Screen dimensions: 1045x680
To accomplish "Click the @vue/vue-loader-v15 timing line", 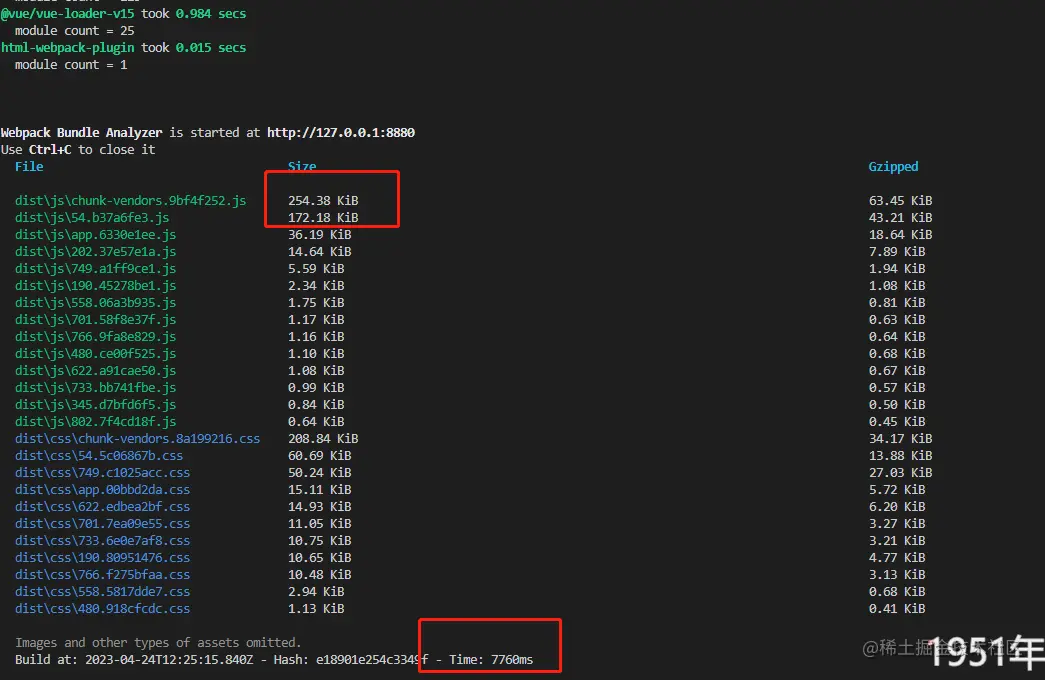I will pos(124,14).
